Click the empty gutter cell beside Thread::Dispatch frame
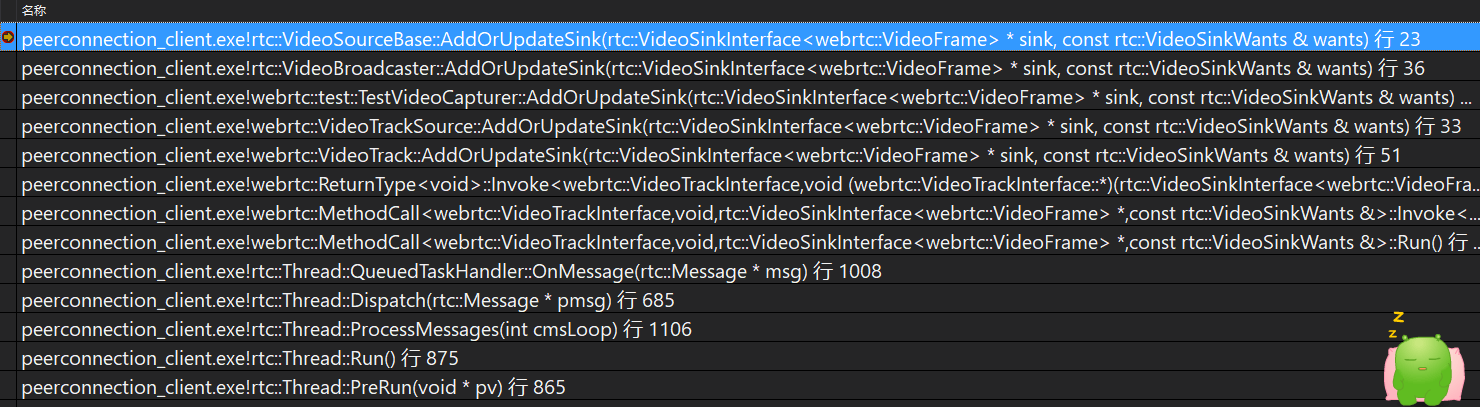Screen dimensions: 1480x407 pyautogui.click(x=9, y=300)
